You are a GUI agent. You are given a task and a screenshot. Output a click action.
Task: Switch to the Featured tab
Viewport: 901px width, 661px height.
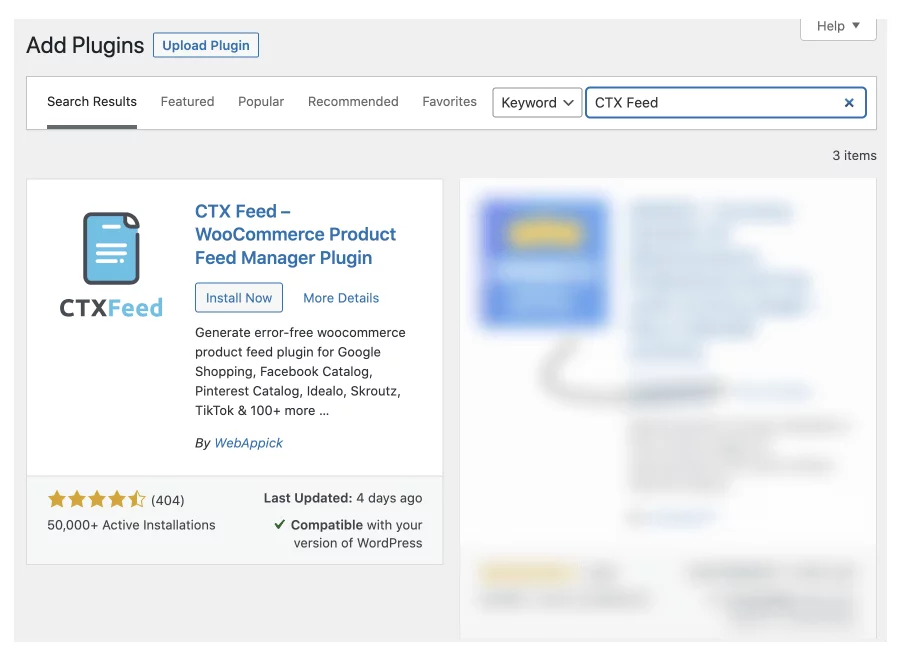(x=187, y=102)
